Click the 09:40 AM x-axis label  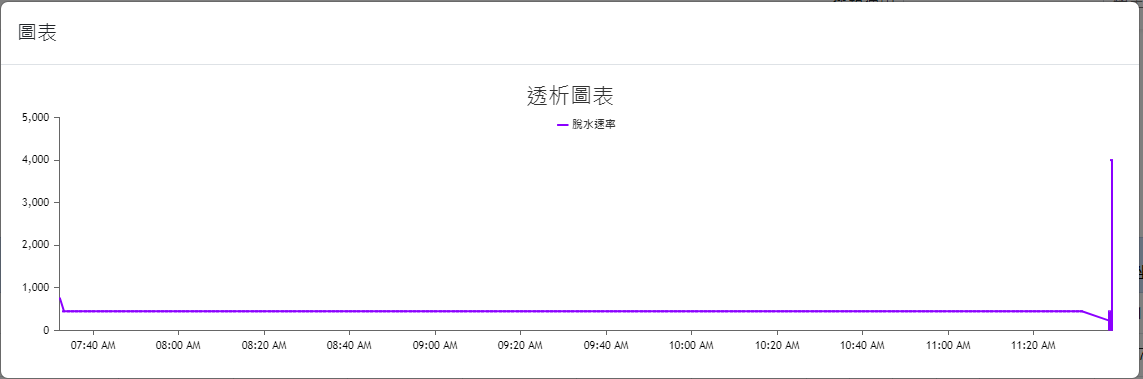point(606,345)
